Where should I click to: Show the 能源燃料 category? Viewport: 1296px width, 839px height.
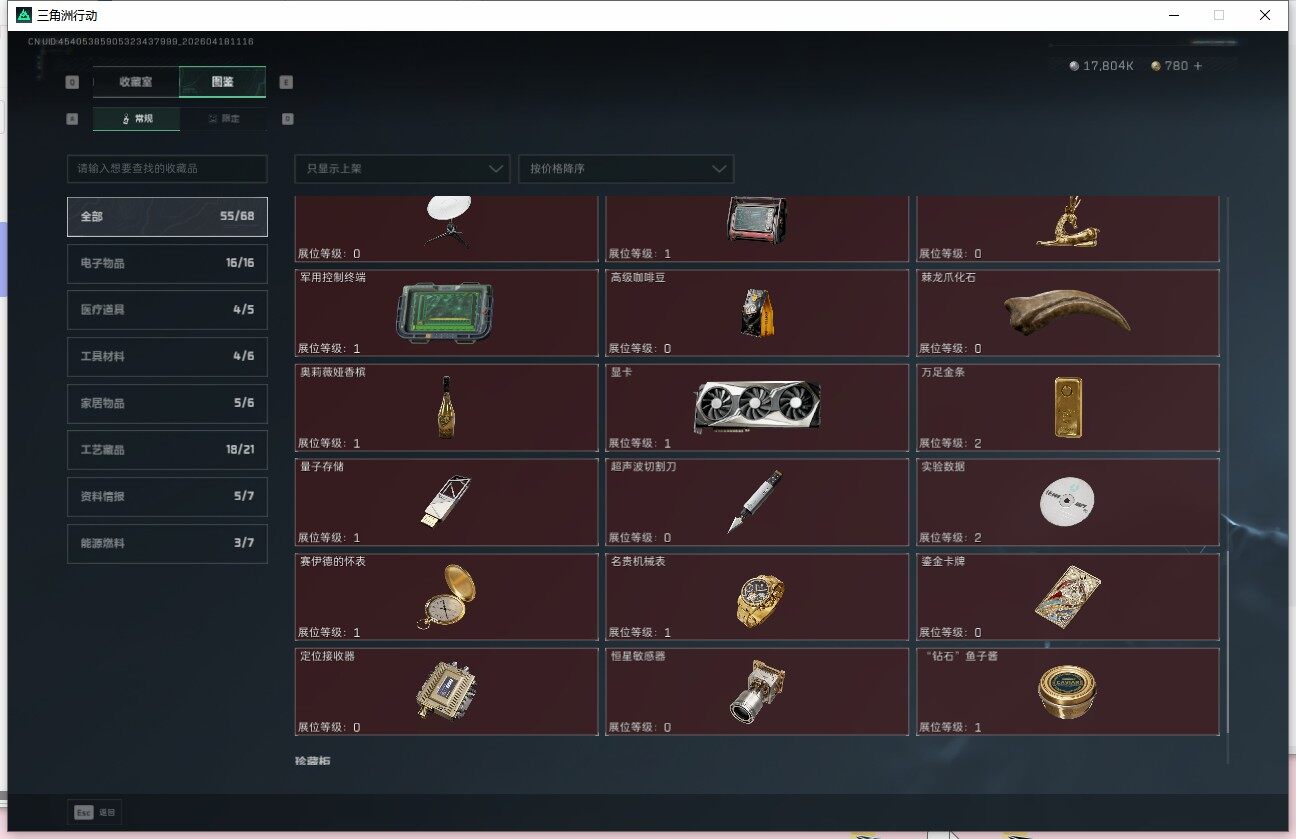167,543
